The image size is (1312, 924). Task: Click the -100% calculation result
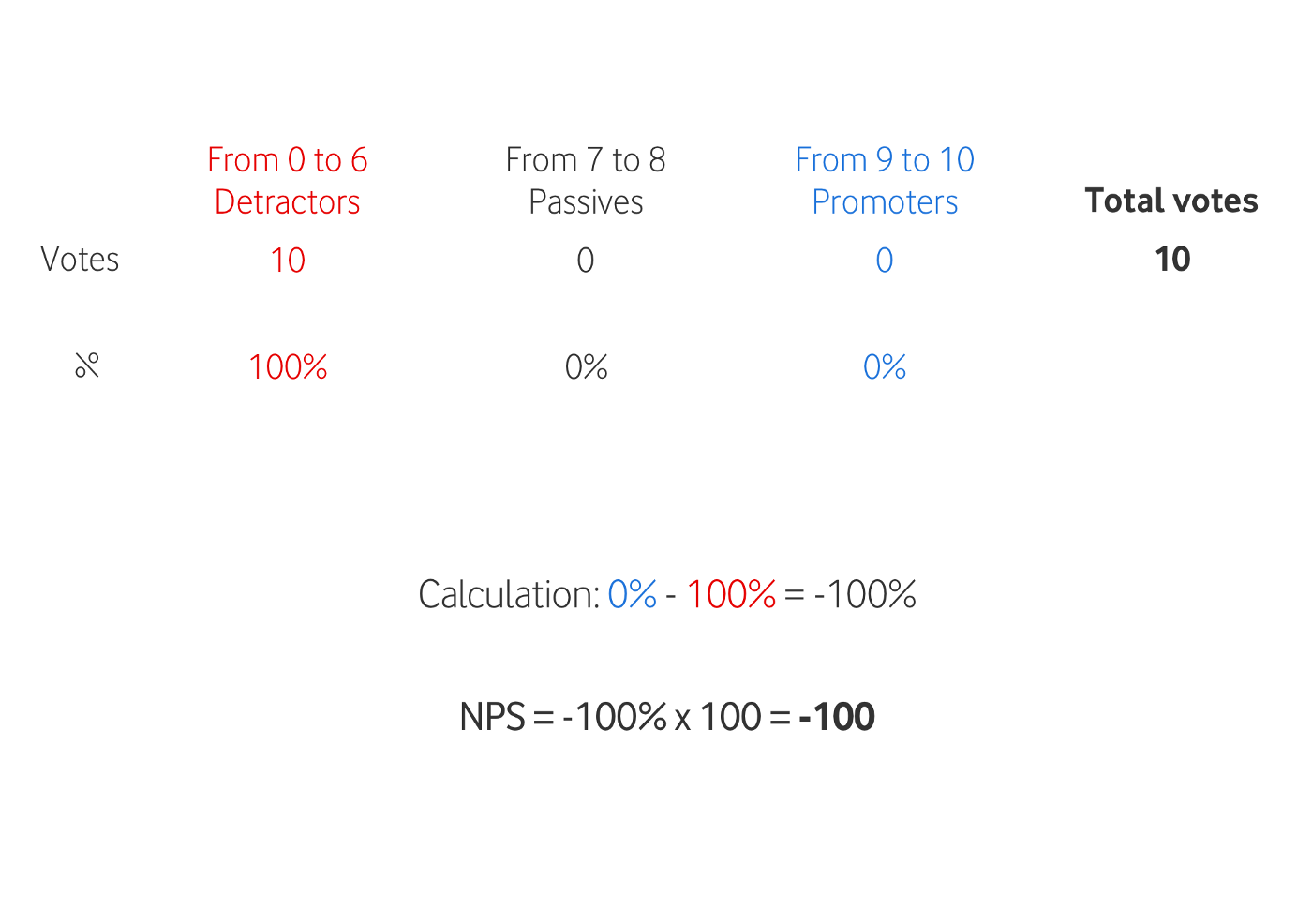865,595
